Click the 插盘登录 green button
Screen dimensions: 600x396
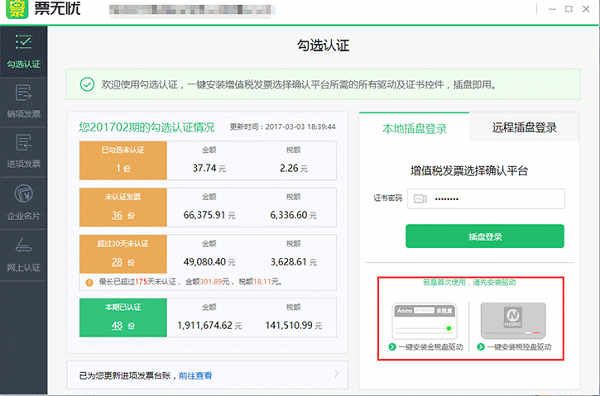485,236
